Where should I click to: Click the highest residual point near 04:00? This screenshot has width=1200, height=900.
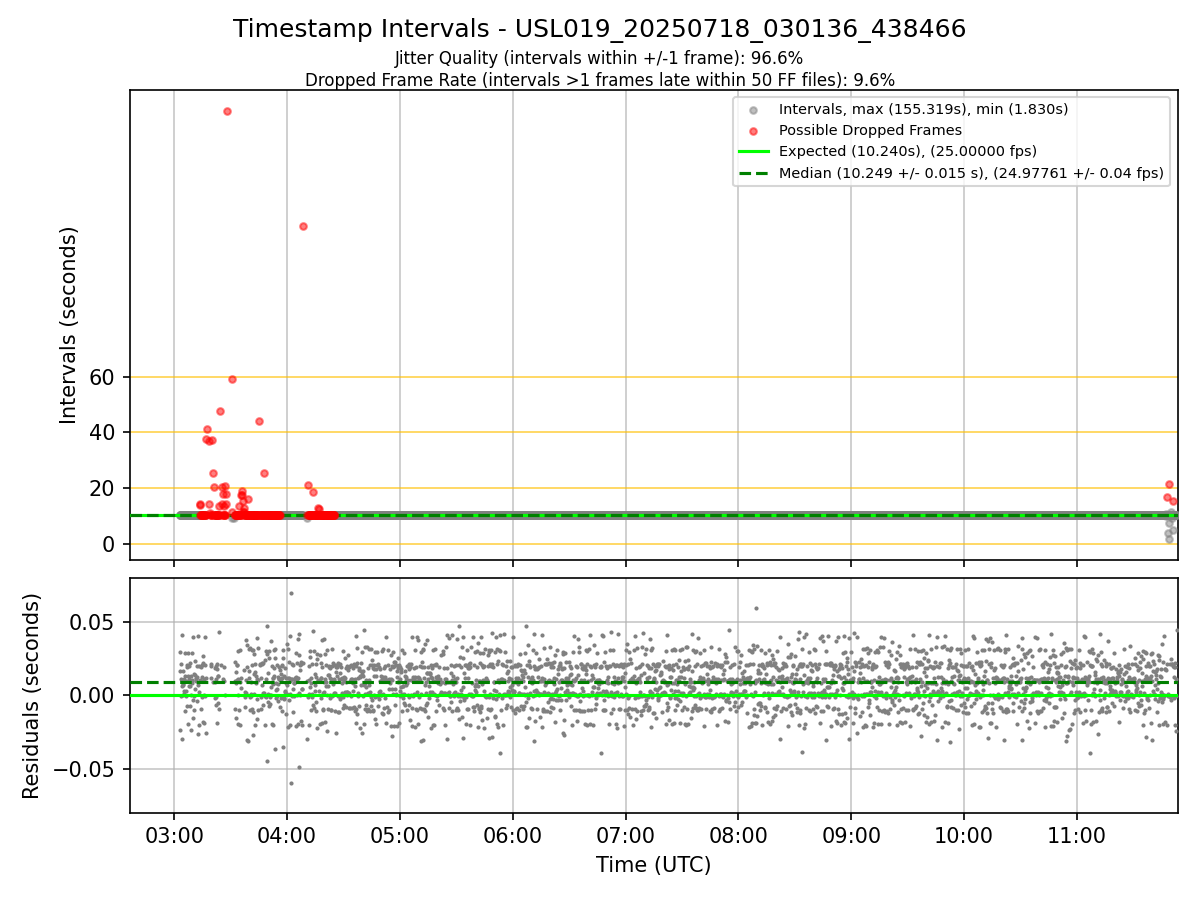point(291,593)
